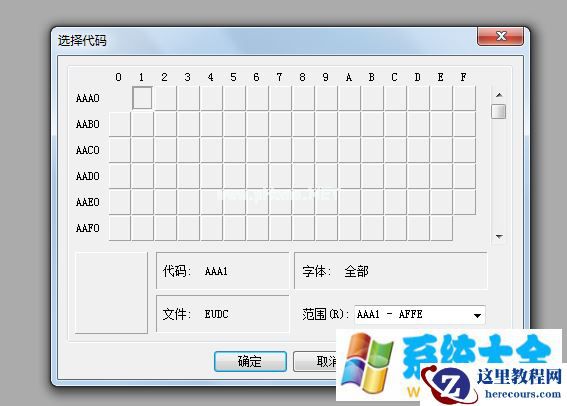Viewport: 567px width, 406px height.
Task: Open the 范围 AAA1 - AFFE dropdown
Action: click(x=477, y=315)
